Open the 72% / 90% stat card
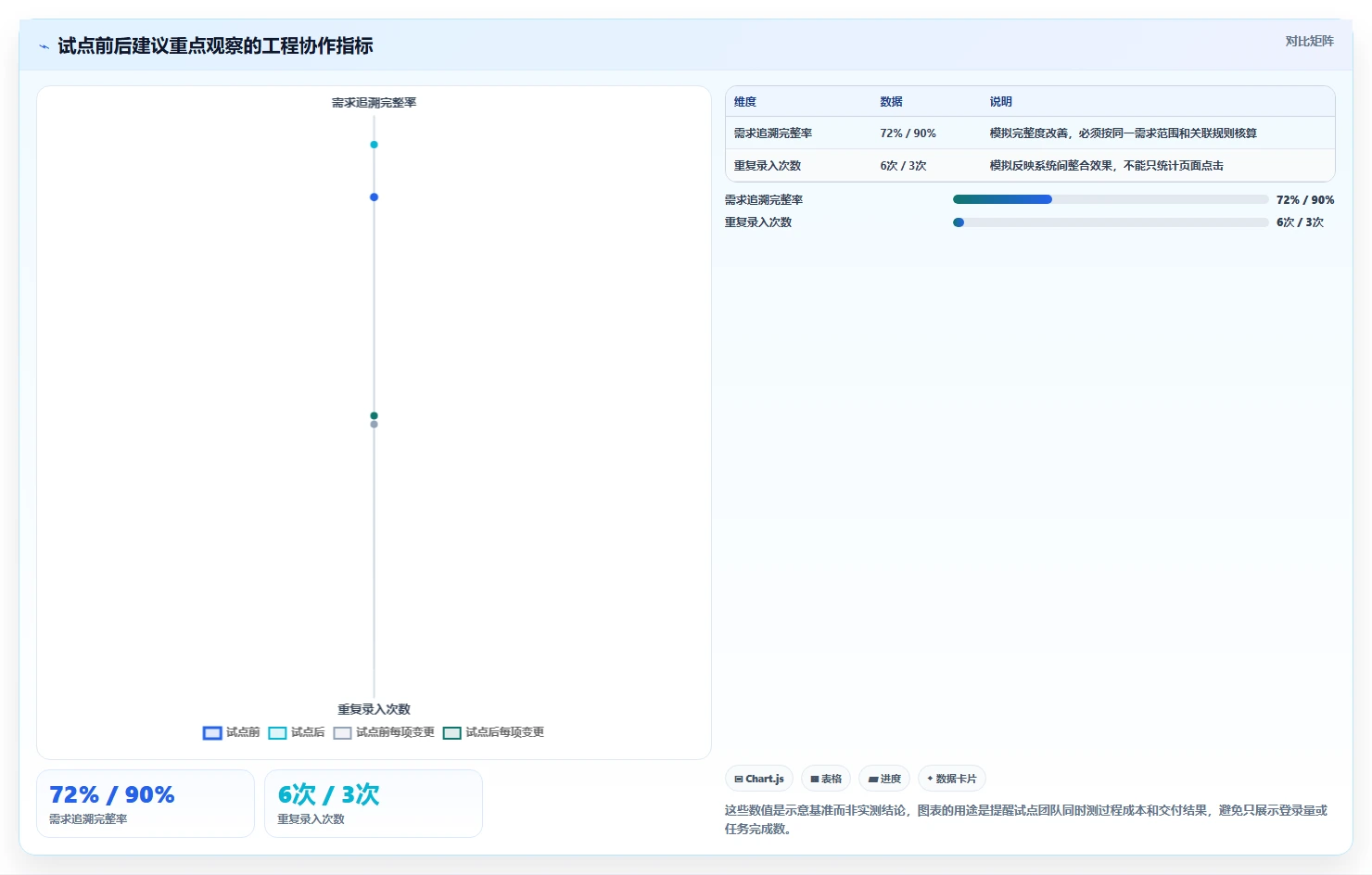 [x=146, y=804]
